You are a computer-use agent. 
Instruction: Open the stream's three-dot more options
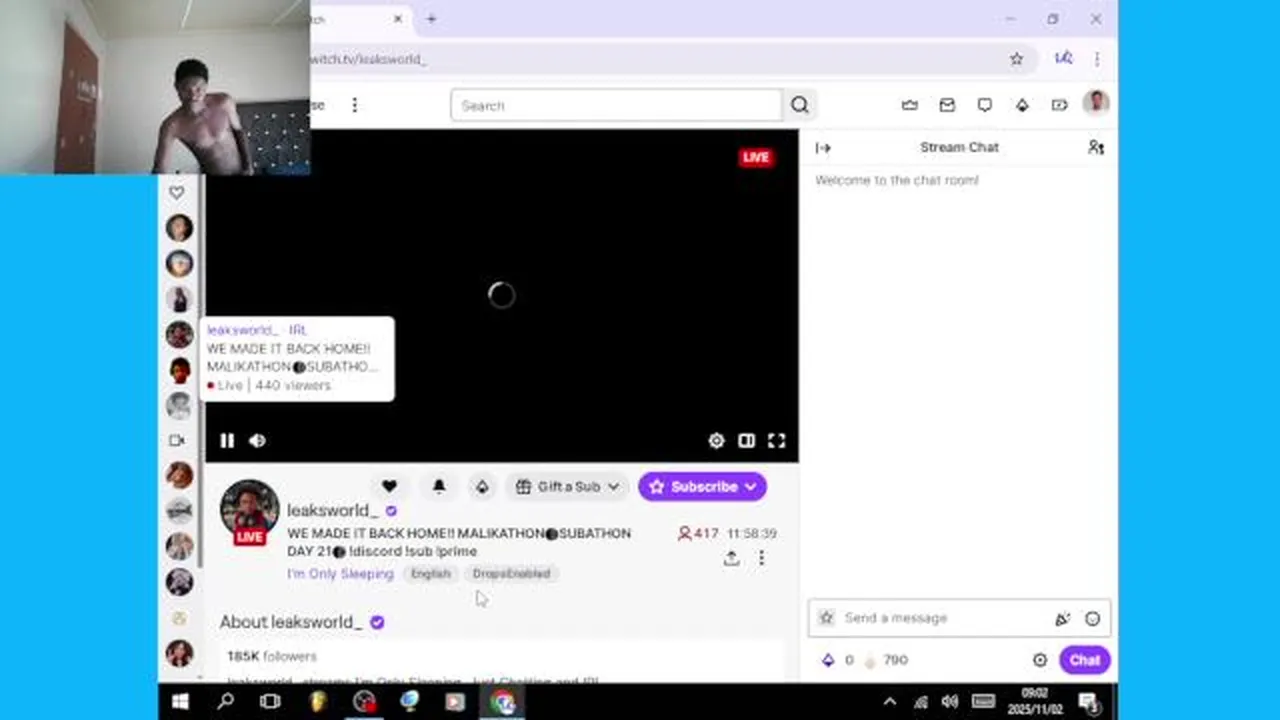click(x=761, y=558)
